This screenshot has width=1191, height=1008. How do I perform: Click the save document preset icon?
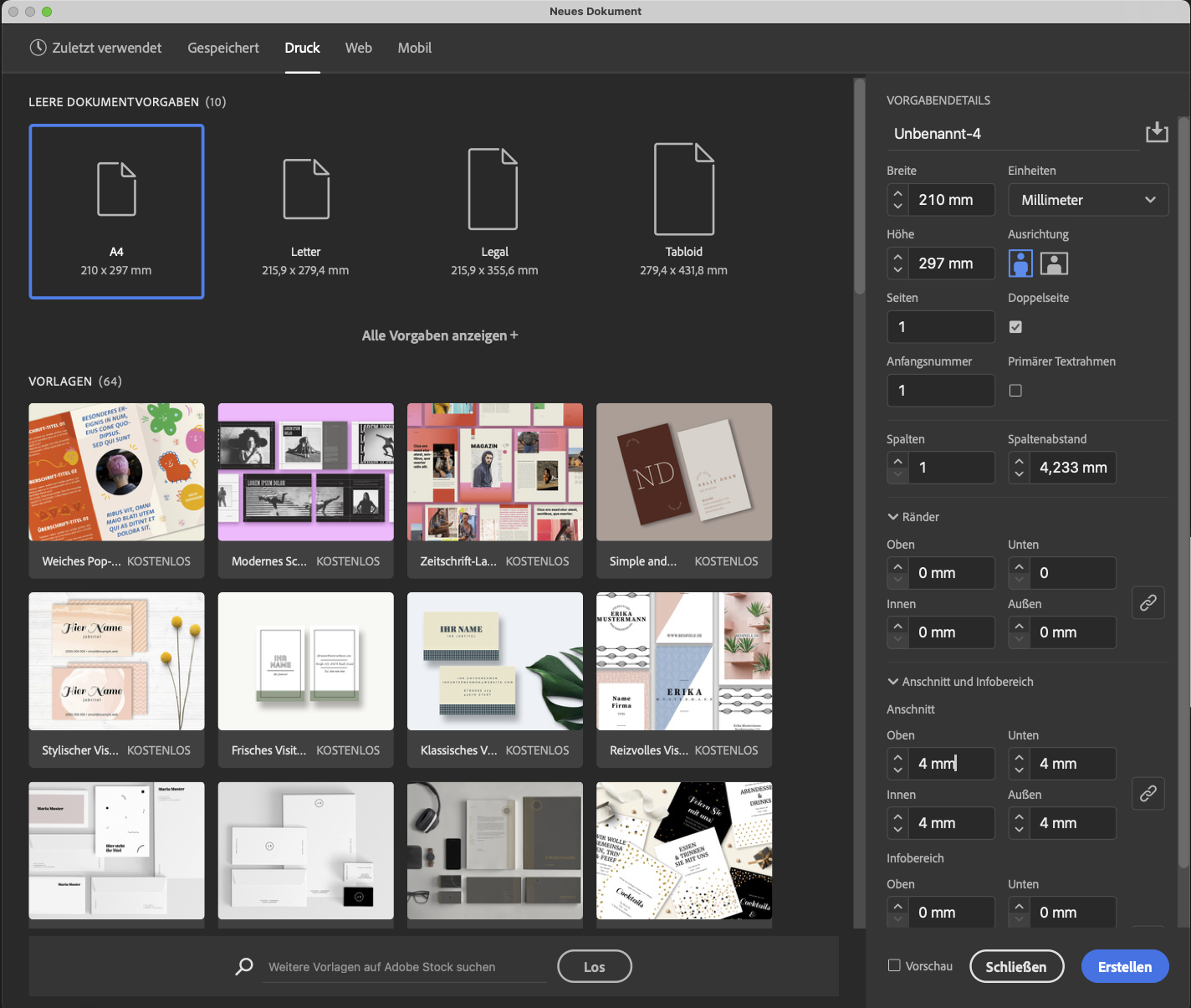coord(1157,132)
